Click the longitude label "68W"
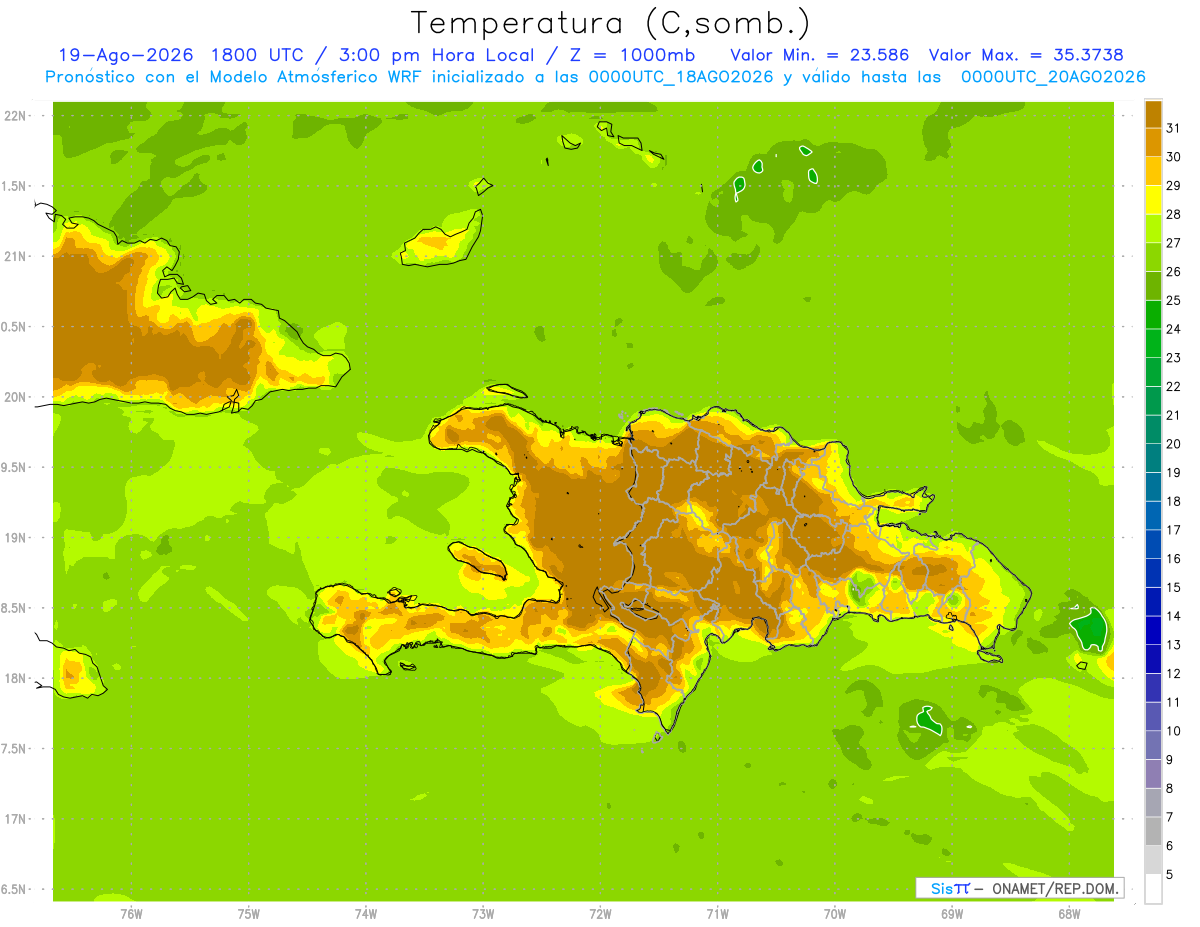The image size is (1200, 927). [x=1069, y=914]
